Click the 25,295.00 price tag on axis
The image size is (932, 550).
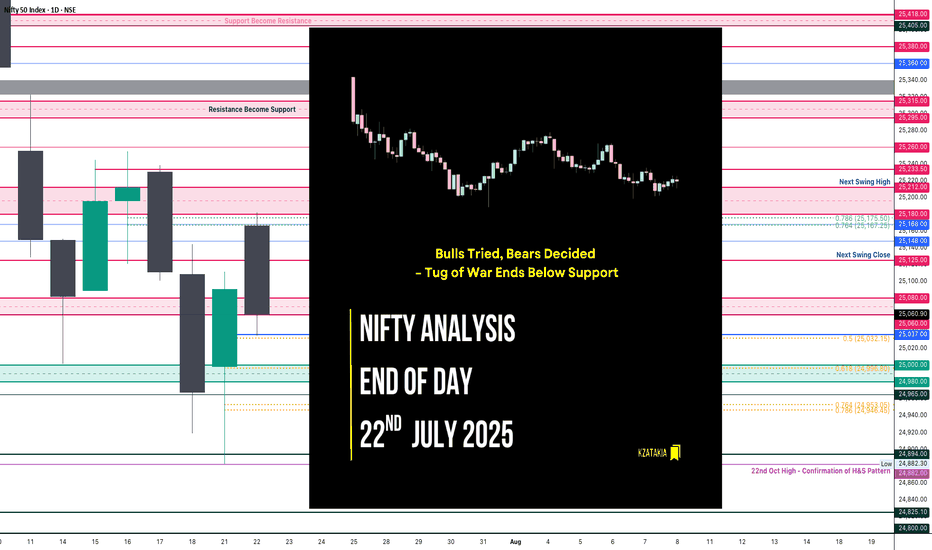click(912, 118)
